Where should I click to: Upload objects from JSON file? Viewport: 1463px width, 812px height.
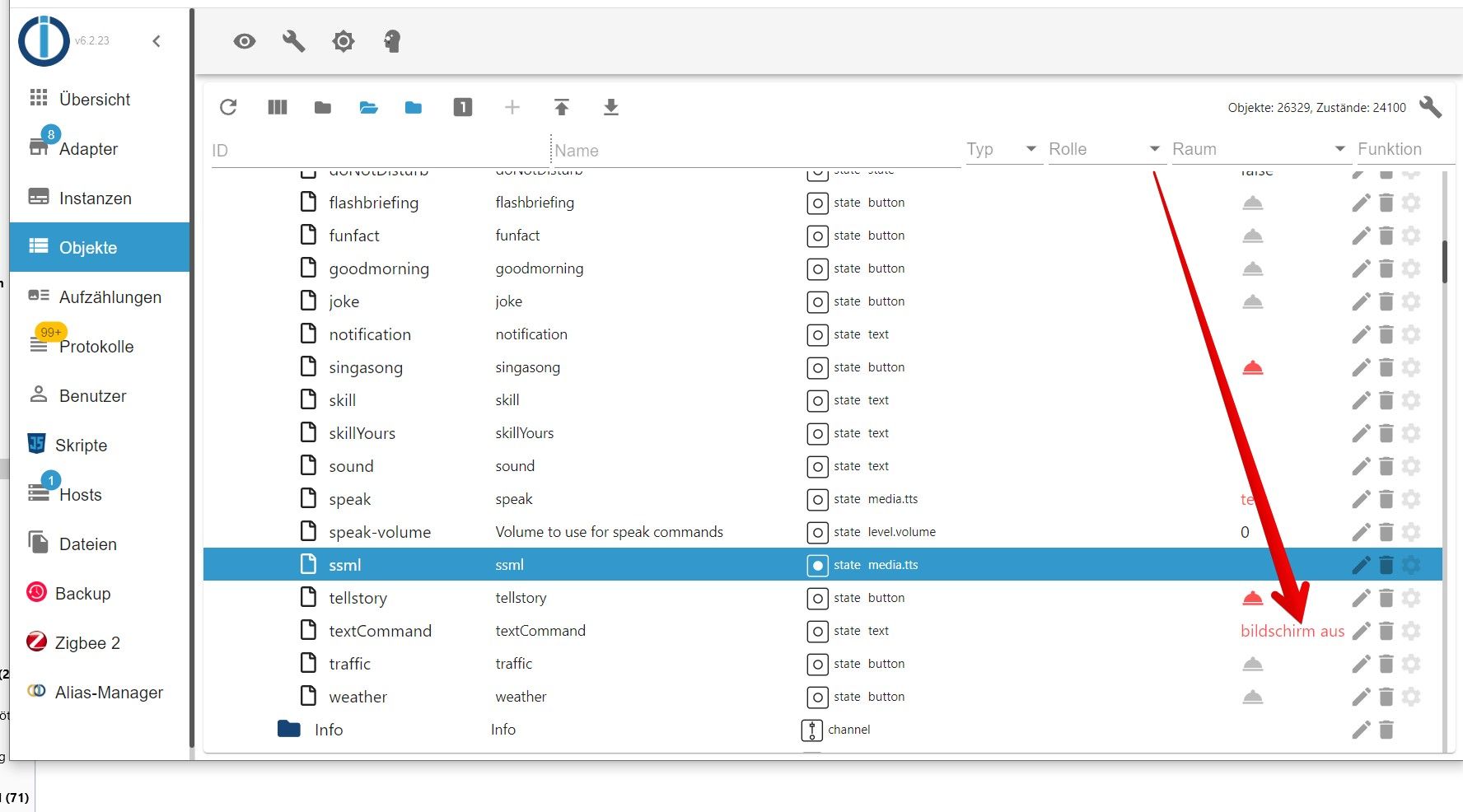pyautogui.click(x=562, y=107)
